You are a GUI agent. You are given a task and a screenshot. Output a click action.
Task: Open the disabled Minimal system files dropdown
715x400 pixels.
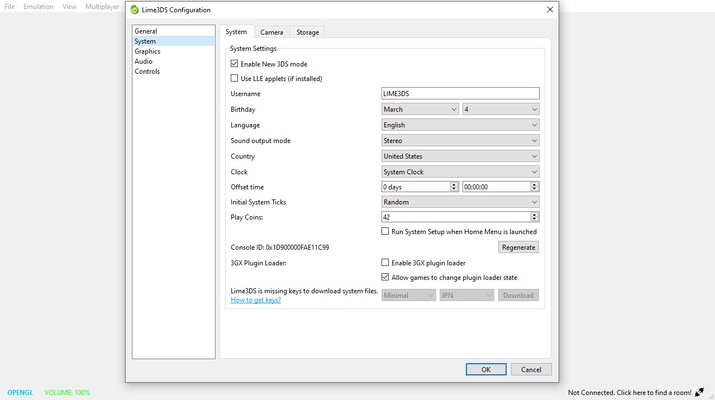coord(408,295)
